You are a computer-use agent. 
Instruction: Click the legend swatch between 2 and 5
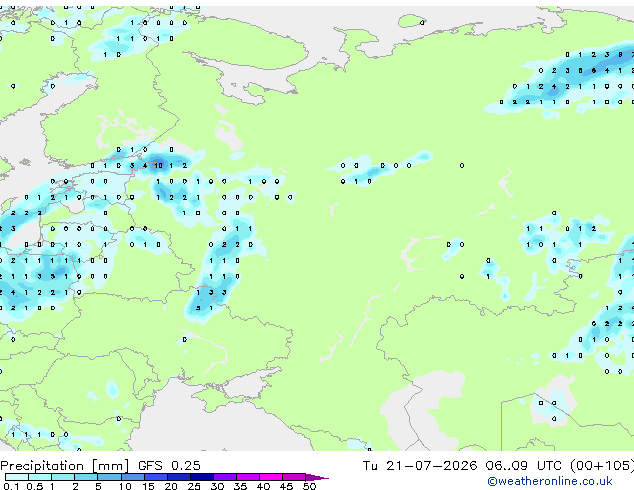click(86, 477)
